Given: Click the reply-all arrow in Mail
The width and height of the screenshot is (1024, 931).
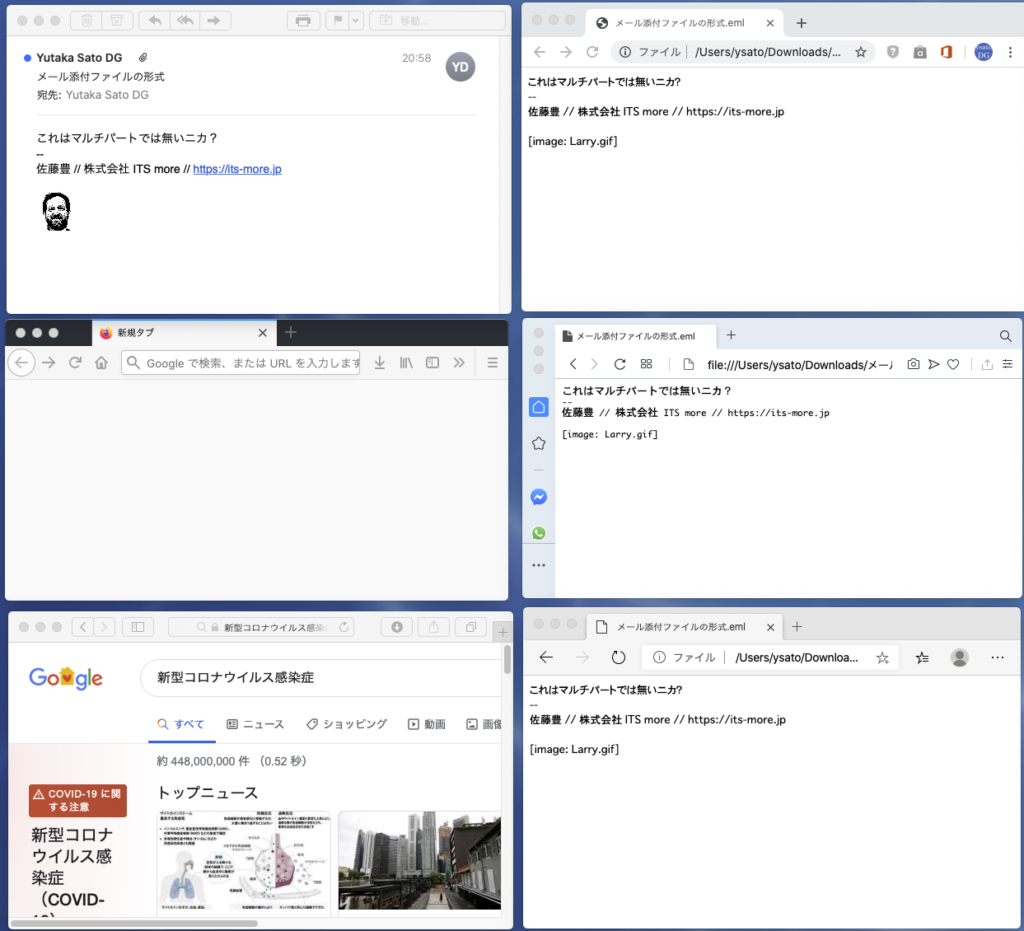Looking at the screenshot, I should click(x=185, y=20).
